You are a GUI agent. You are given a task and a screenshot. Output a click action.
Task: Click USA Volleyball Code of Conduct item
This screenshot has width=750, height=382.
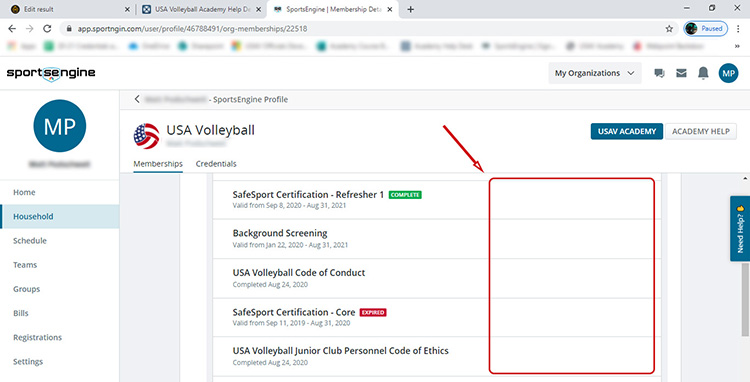[x=437, y=278]
